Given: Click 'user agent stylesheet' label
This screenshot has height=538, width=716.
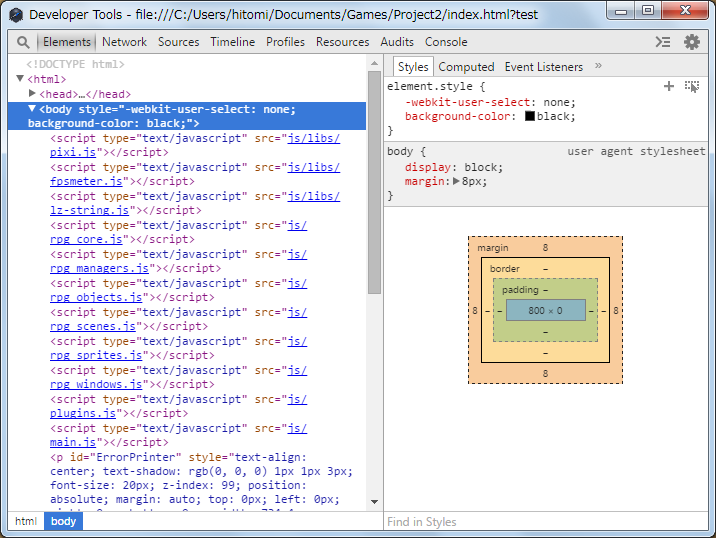Looking at the screenshot, I should point(636,151).
